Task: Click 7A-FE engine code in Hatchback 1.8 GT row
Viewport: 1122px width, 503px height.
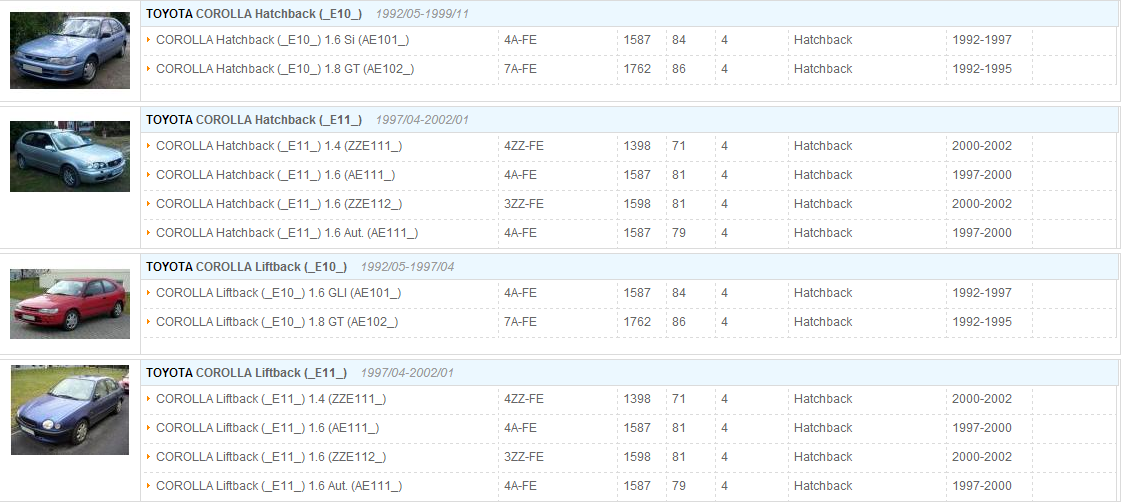Action: pyautogui.click(x=520, y=69)
